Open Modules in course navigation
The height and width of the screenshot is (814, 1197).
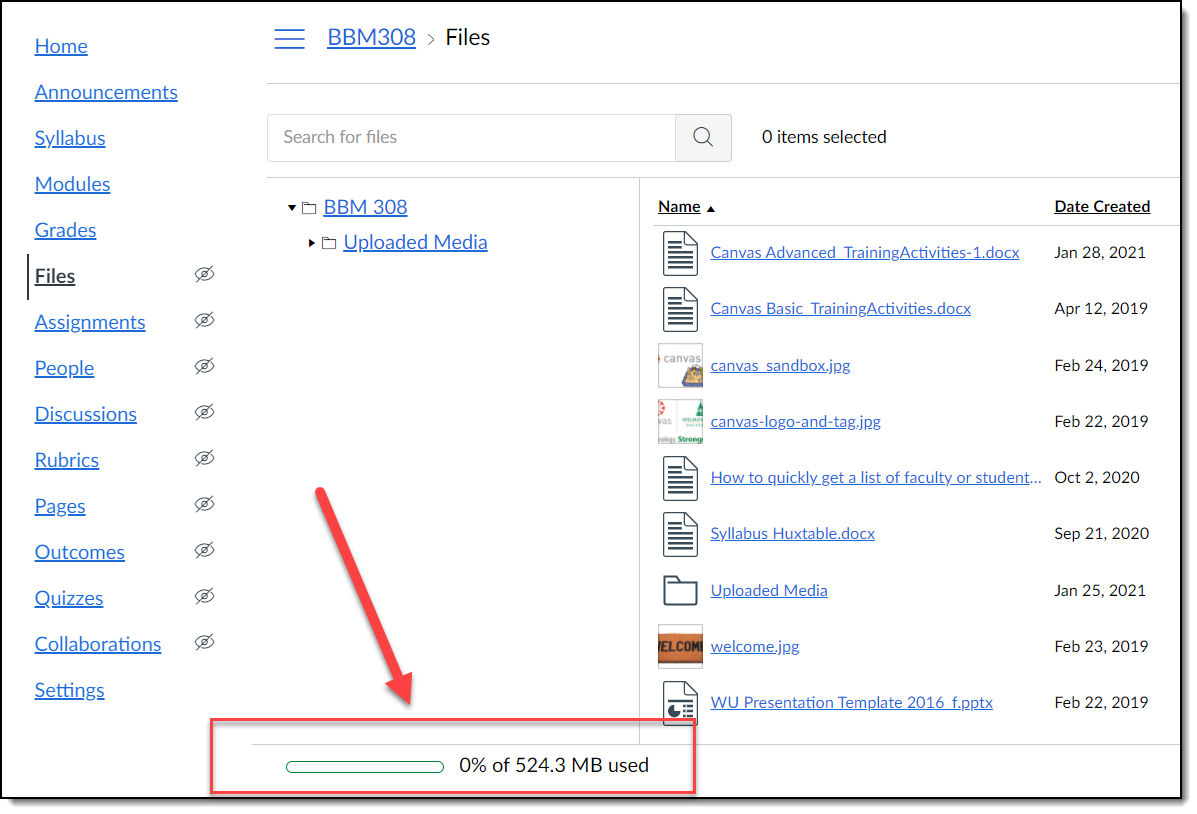73,184
